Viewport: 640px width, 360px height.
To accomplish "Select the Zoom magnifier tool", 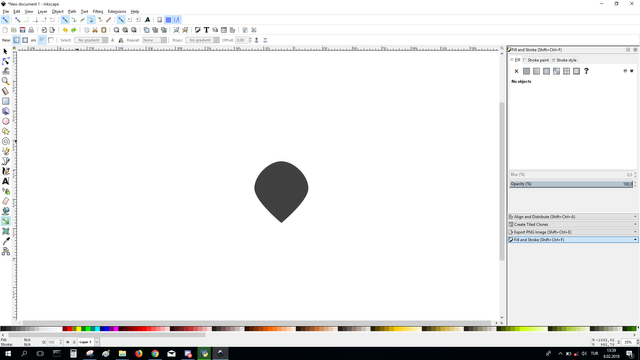I will pos(5,81).
